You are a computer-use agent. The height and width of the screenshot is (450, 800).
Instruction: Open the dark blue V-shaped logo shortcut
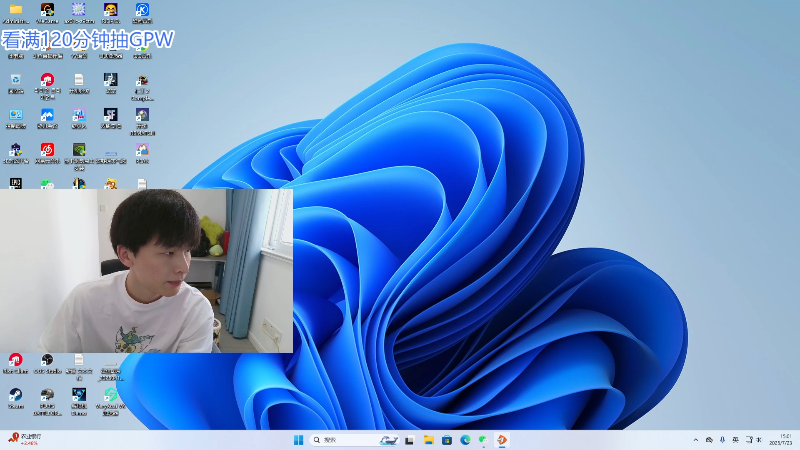pyautogui.click(x=79, y=395)
